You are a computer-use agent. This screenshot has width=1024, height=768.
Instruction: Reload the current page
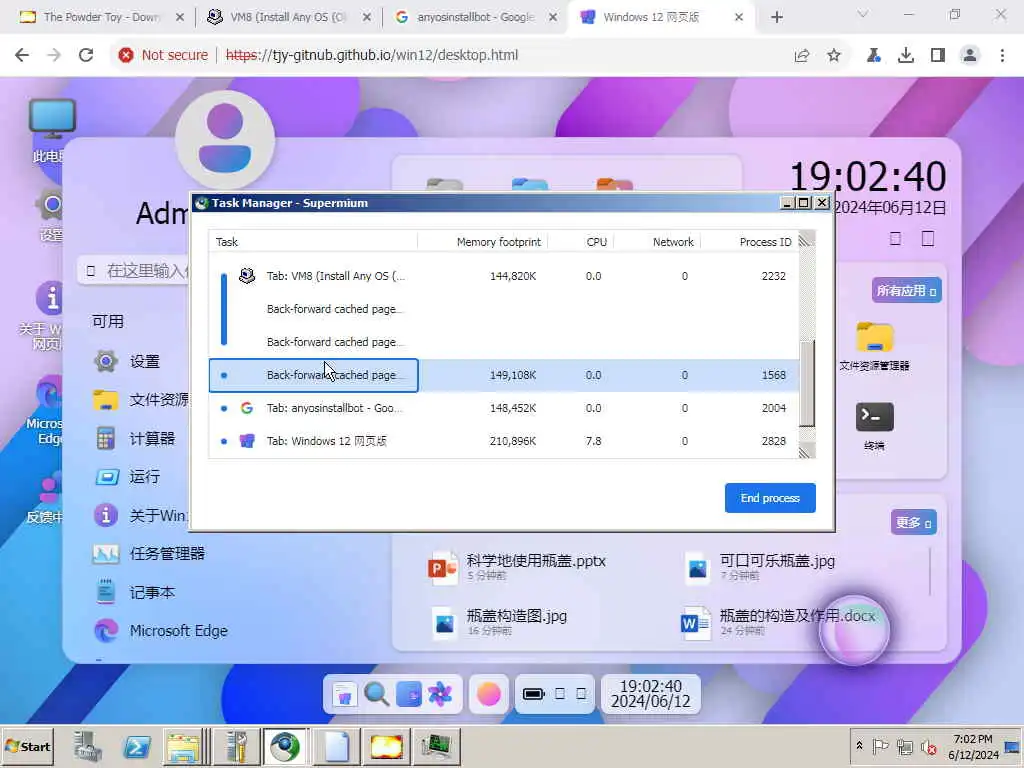[x=86, y=55]
